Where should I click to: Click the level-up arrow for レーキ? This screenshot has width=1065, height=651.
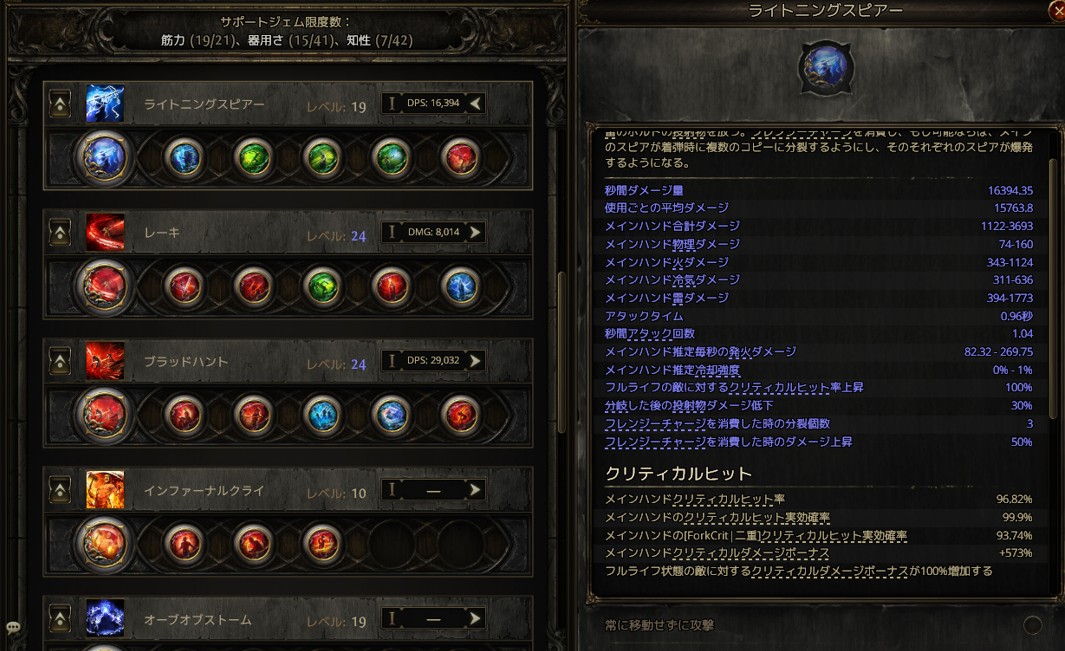[60, 232]
